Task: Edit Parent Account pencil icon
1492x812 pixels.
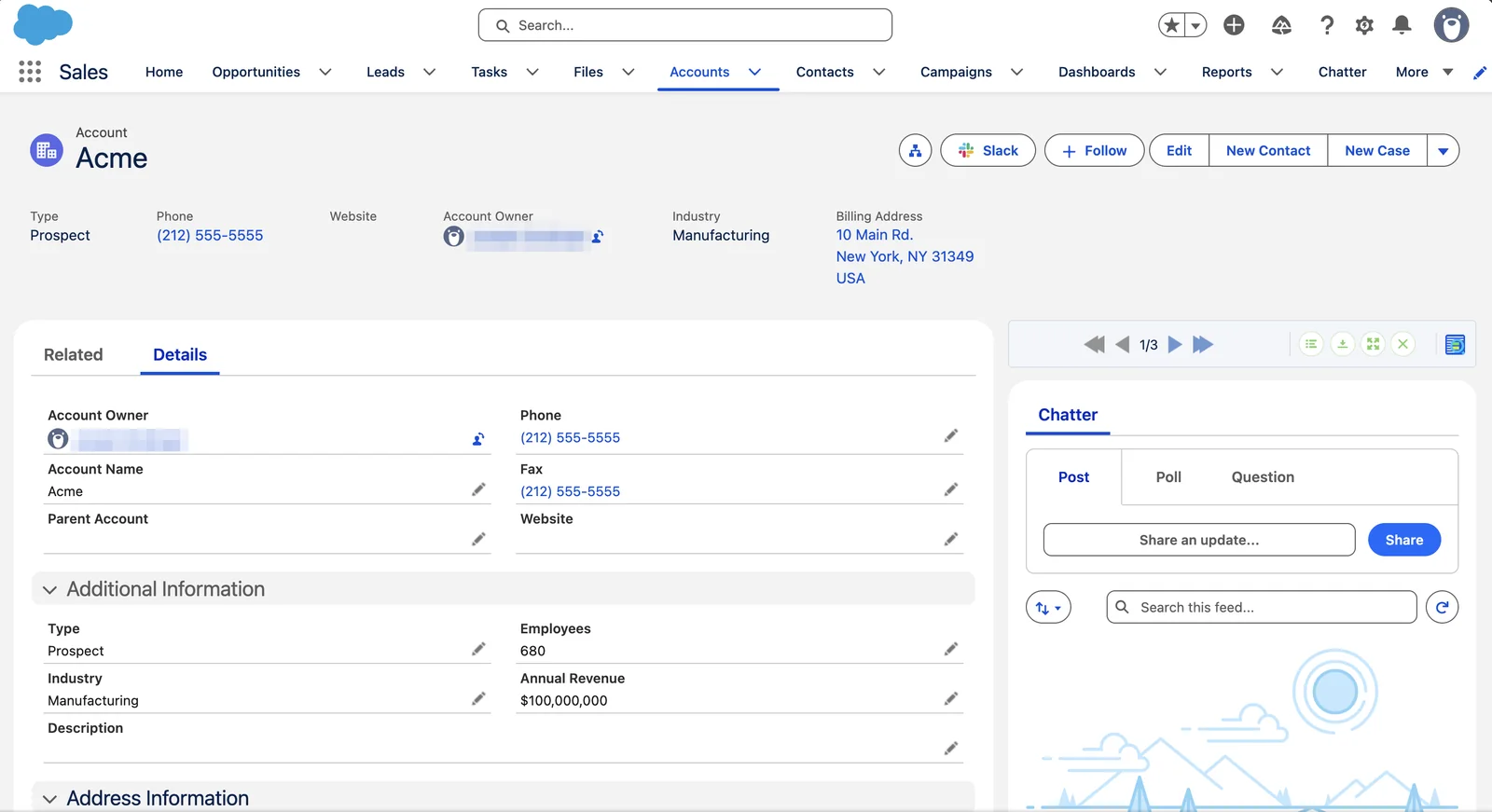Action: coord(478,539)
